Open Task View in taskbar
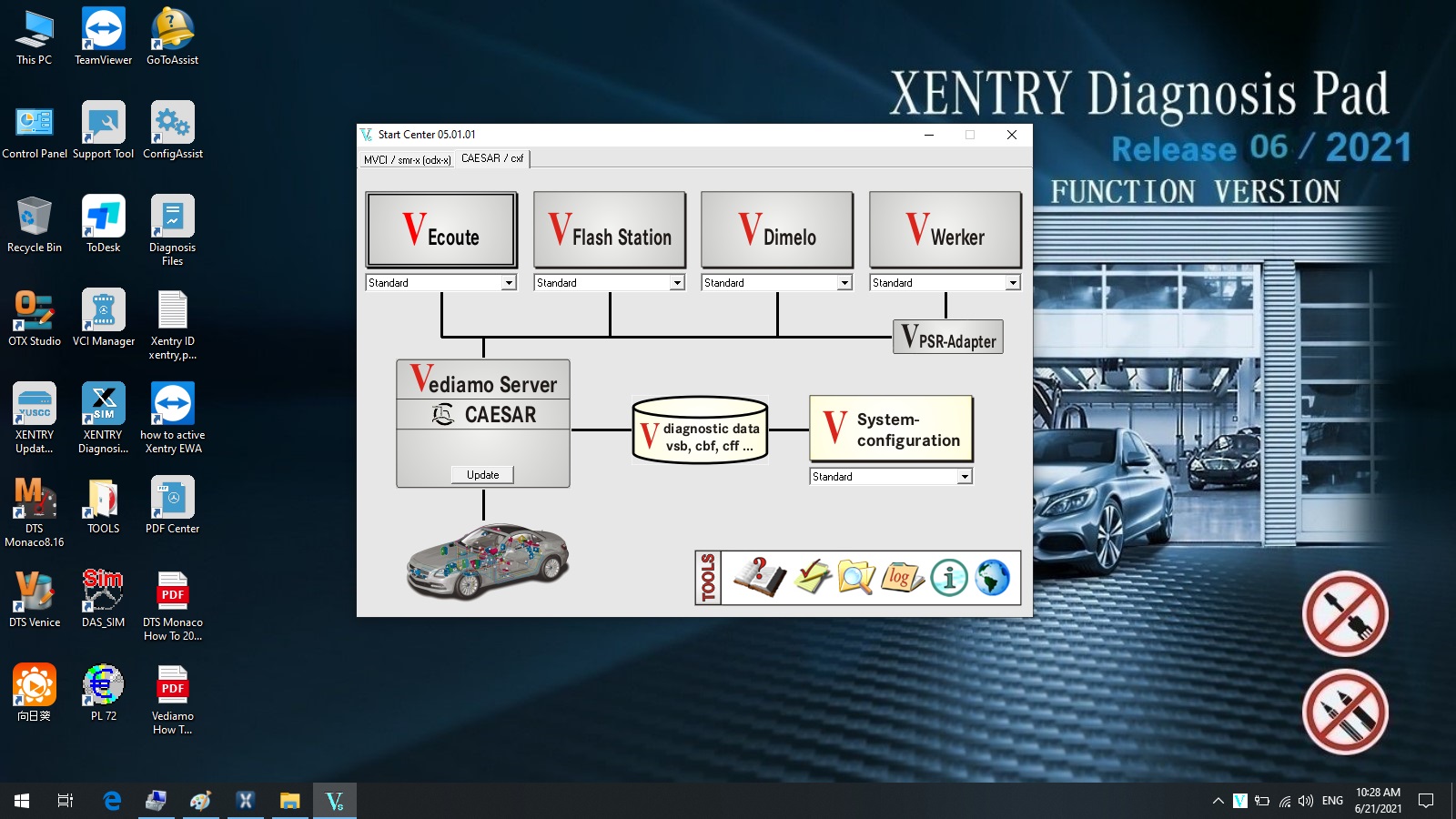Image resolution: width=1456 pixels, height=819 pixels. click(66, 801)
